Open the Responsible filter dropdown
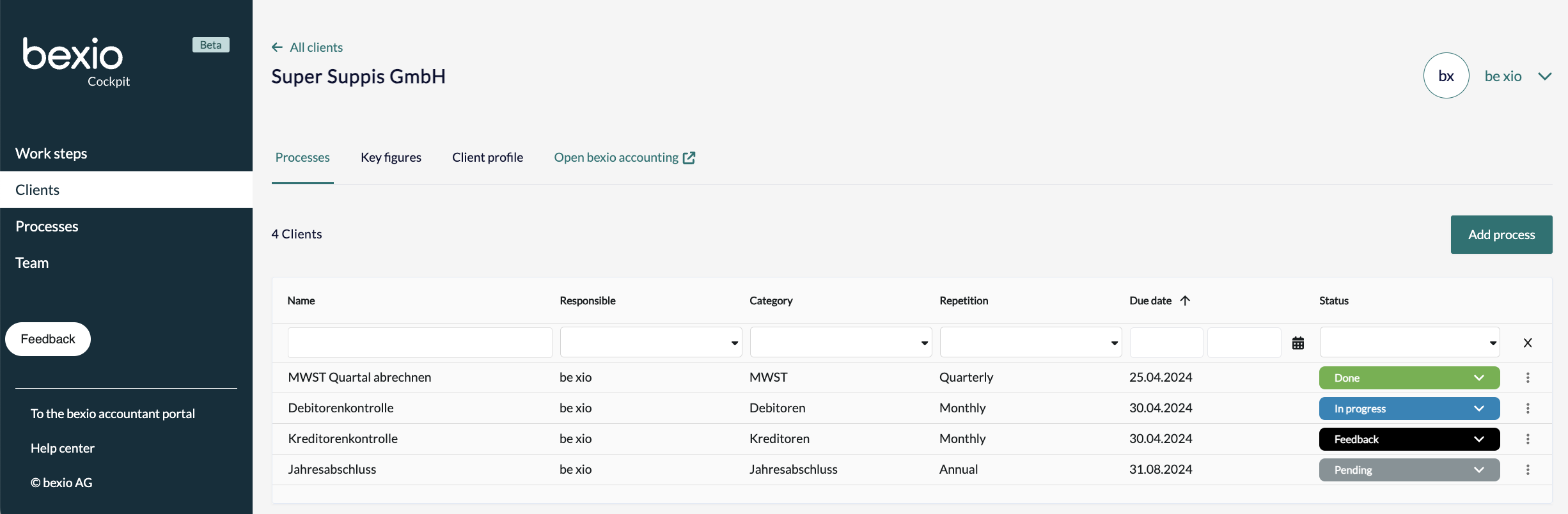Viewport: 1568px width, 514px height. pos(650,343)
